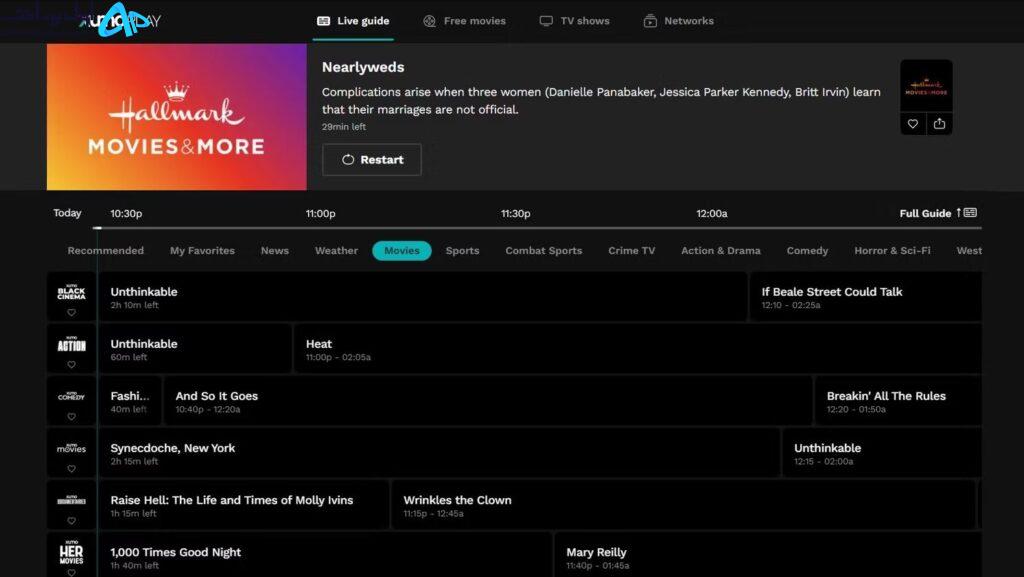Open the Xumo Black Cinema channel logo

pos(71,292)
